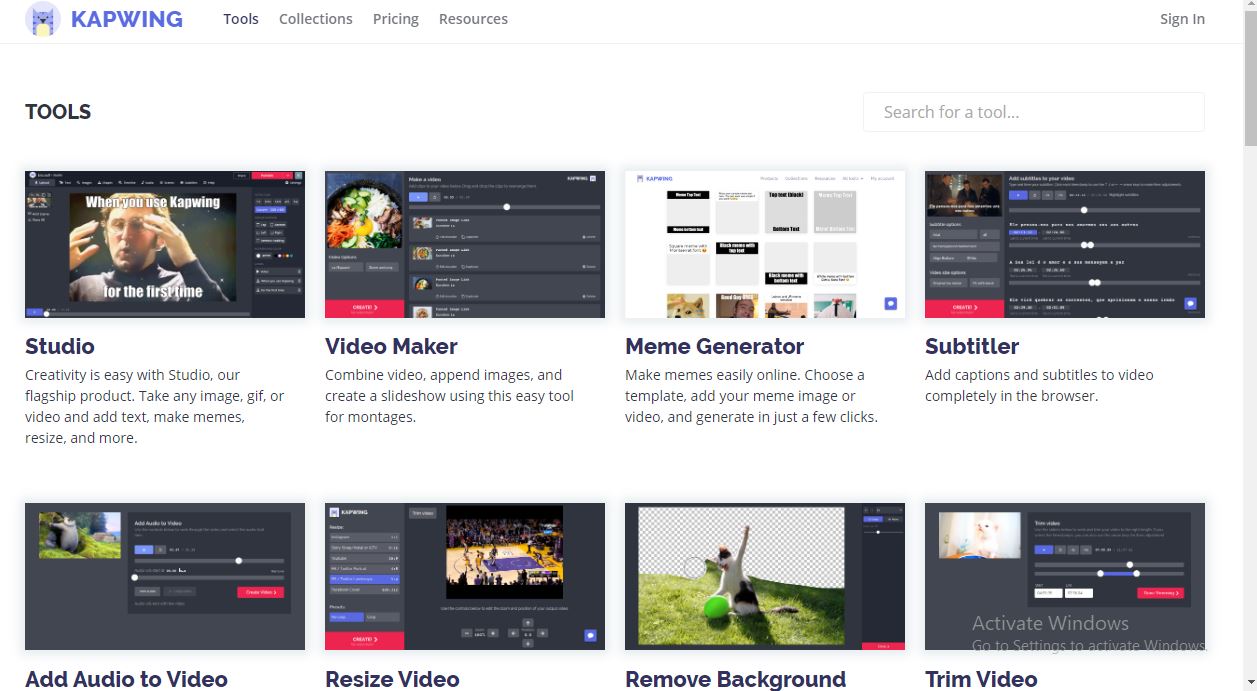Image resolution: width=1257 pixels, height=691 pixels.
Task: Open the Subtitler thumbnail
Action: click(1065, 245)
